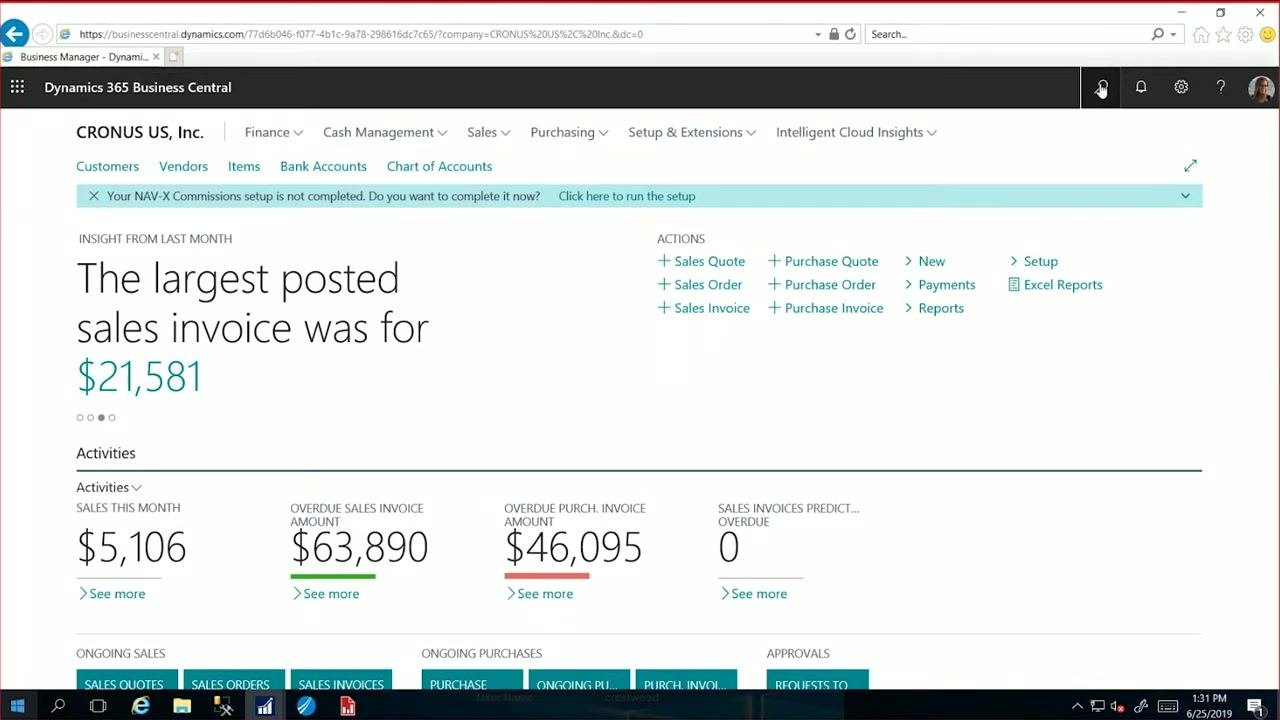The height and width of the screenshot is (720, 1280).
Task: Select the first insight carousel dot
Action: pyautogui.click(x=80, y=418)
